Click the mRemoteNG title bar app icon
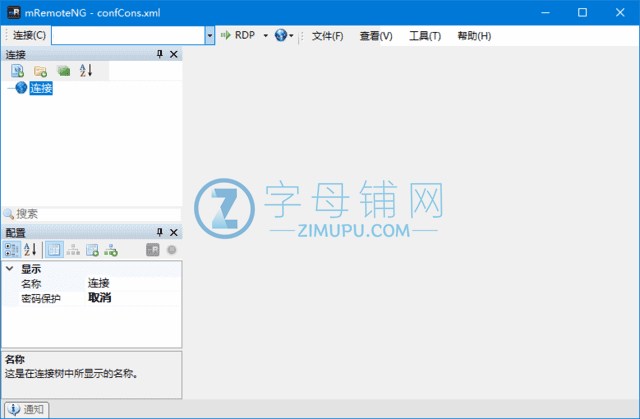This screenshot has width=640, height=419. click(x=14, y=13)
